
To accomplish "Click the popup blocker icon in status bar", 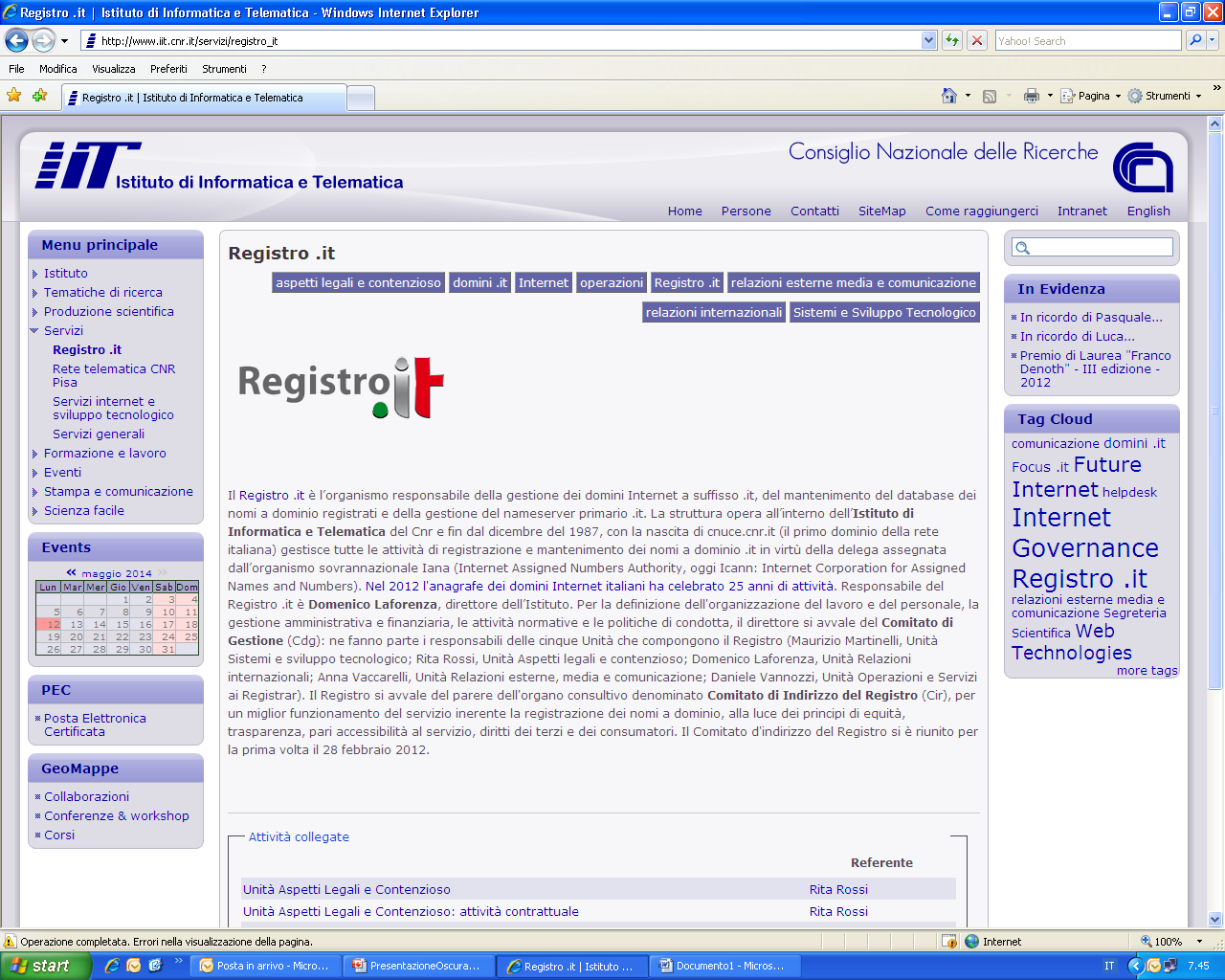I will [x=948, y=942].
